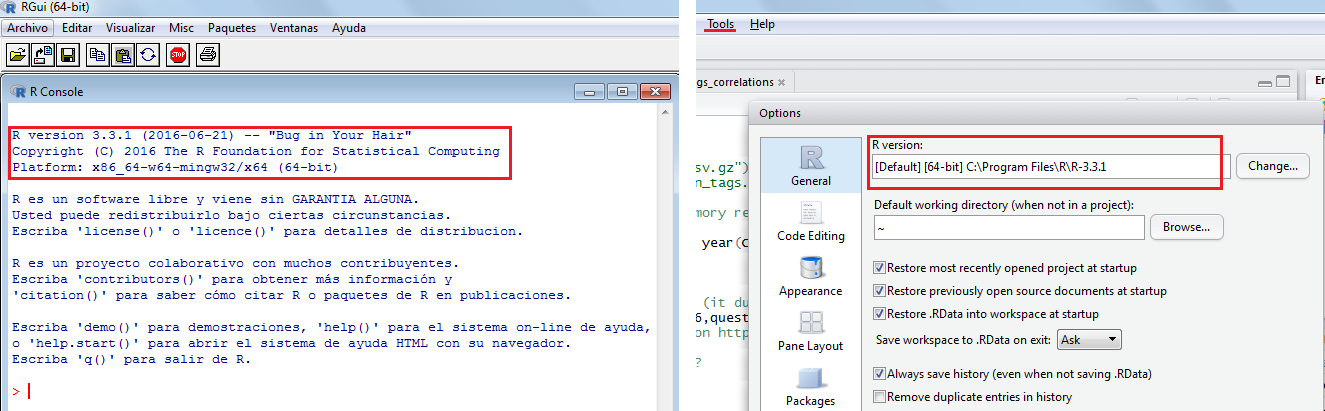Open the Misc menu
1325x411 pixels.
(x=182, y=28)
